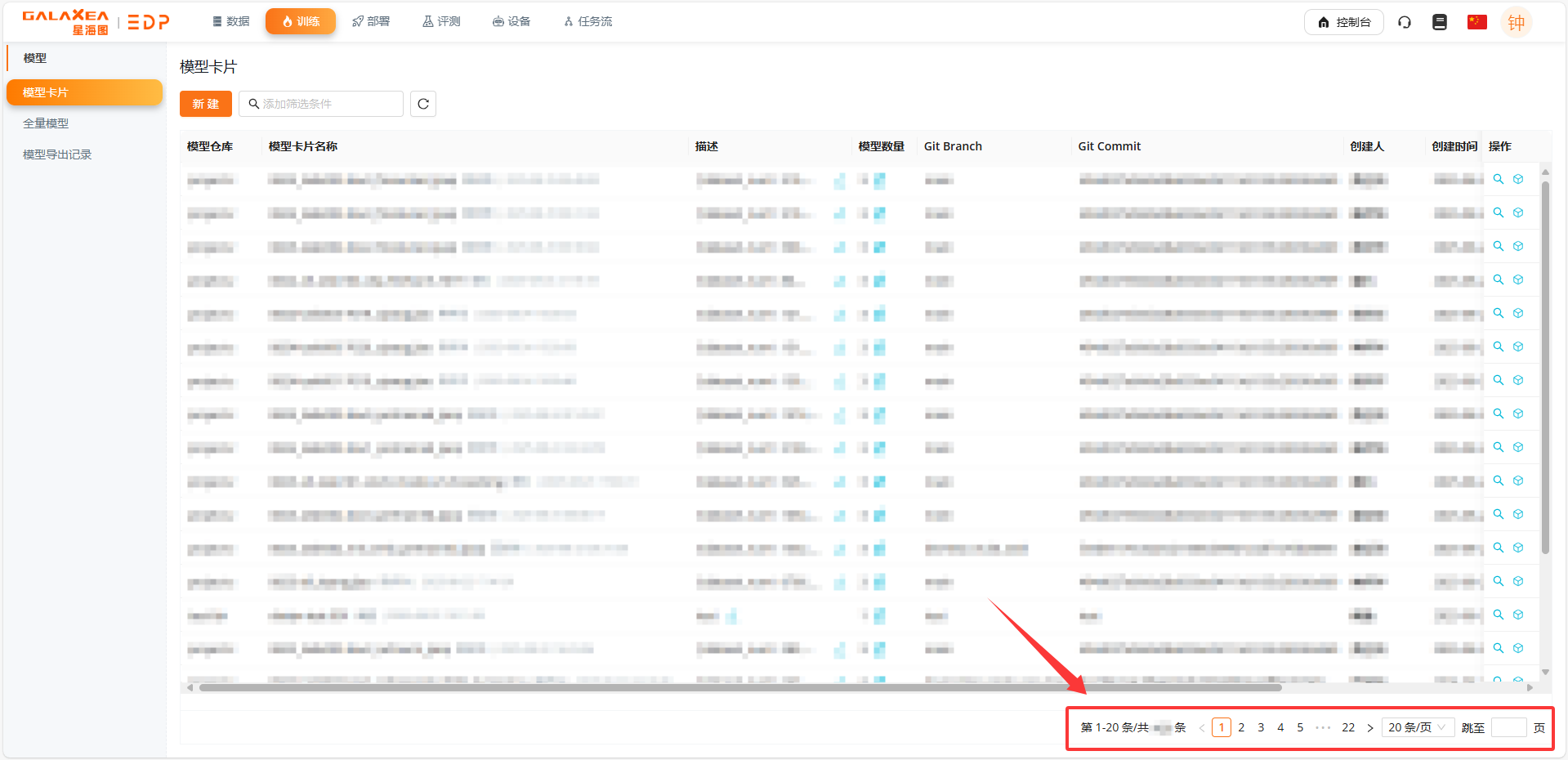1568x760 pixels.
Task: Open the 控制台 console button
Action: pos(1343,22)
